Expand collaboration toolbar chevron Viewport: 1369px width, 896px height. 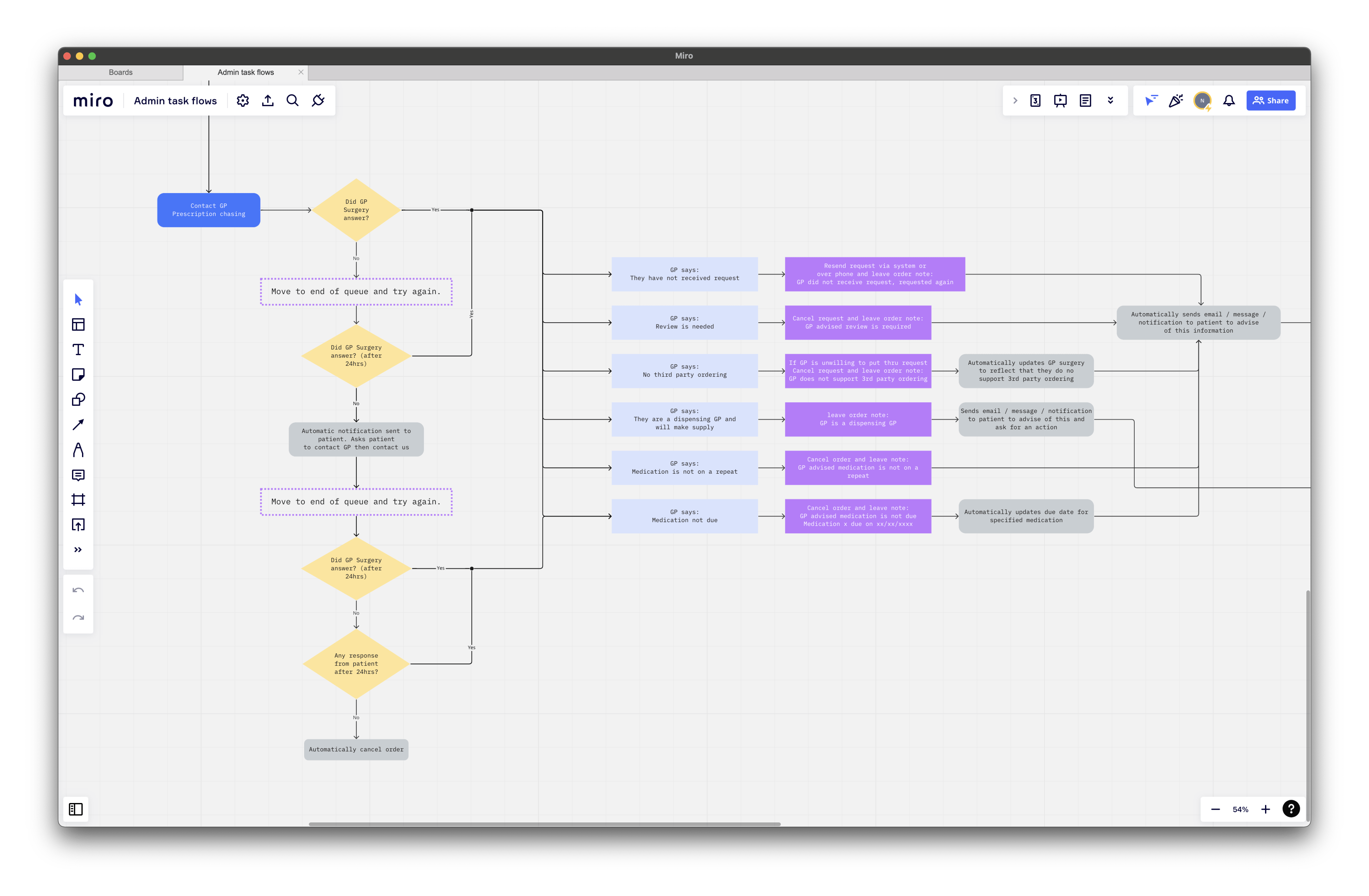pyautogui.click(x=1015, y=101)
